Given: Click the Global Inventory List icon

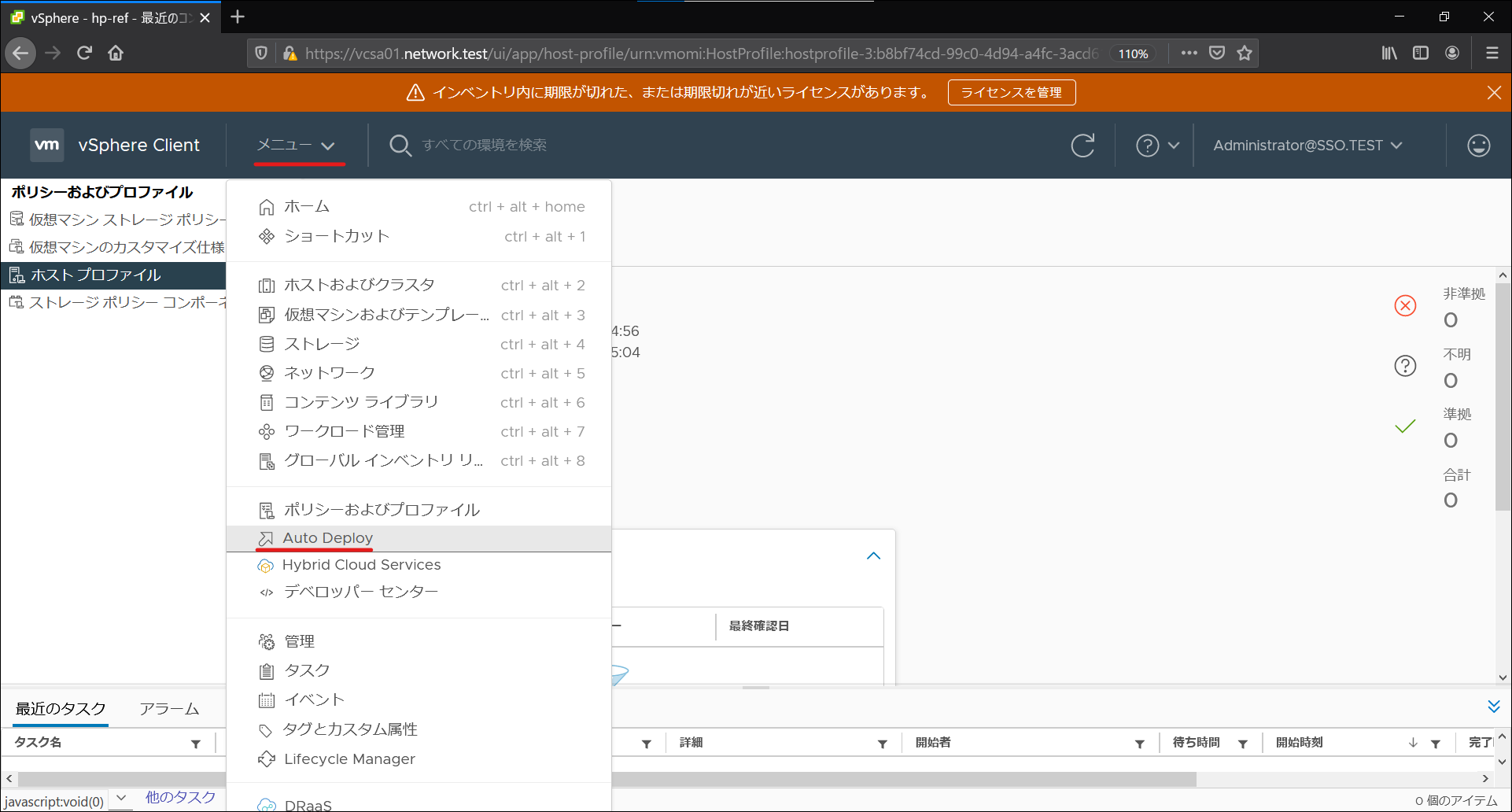Looking at the screenshot, I should pos(267,461).
